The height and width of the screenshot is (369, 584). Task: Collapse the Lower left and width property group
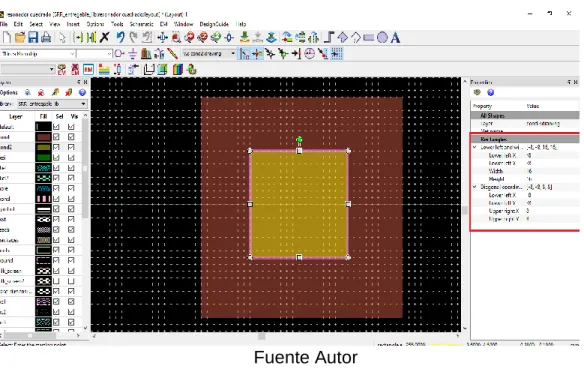(x=475, y=147)
